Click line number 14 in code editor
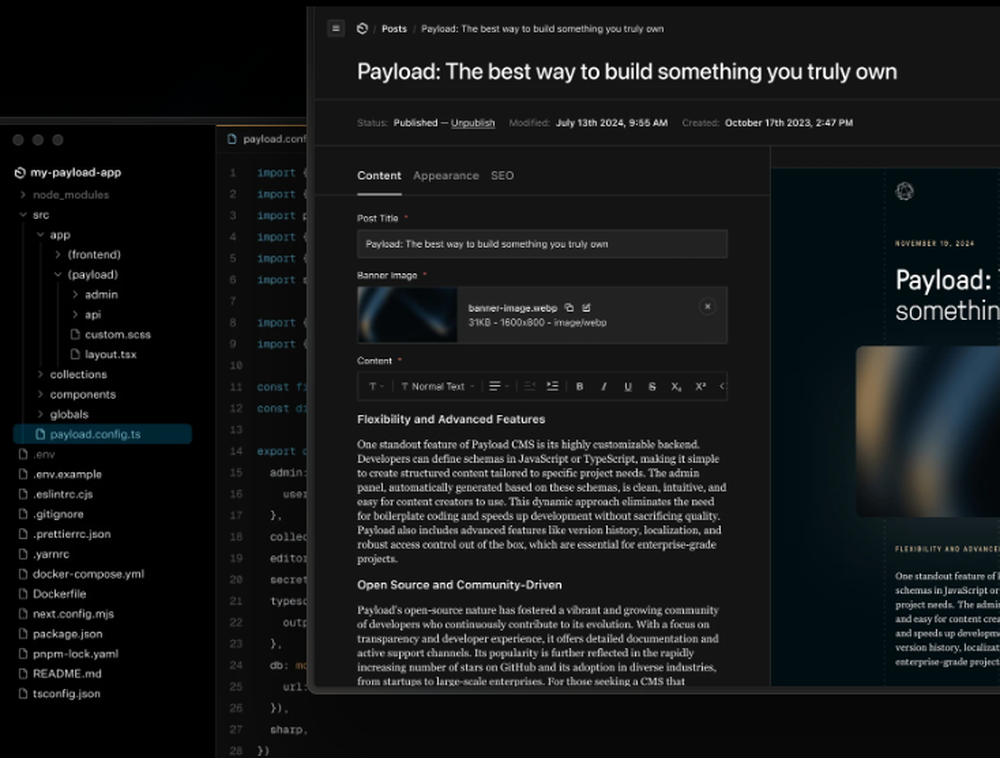 (x=236, y=451)
